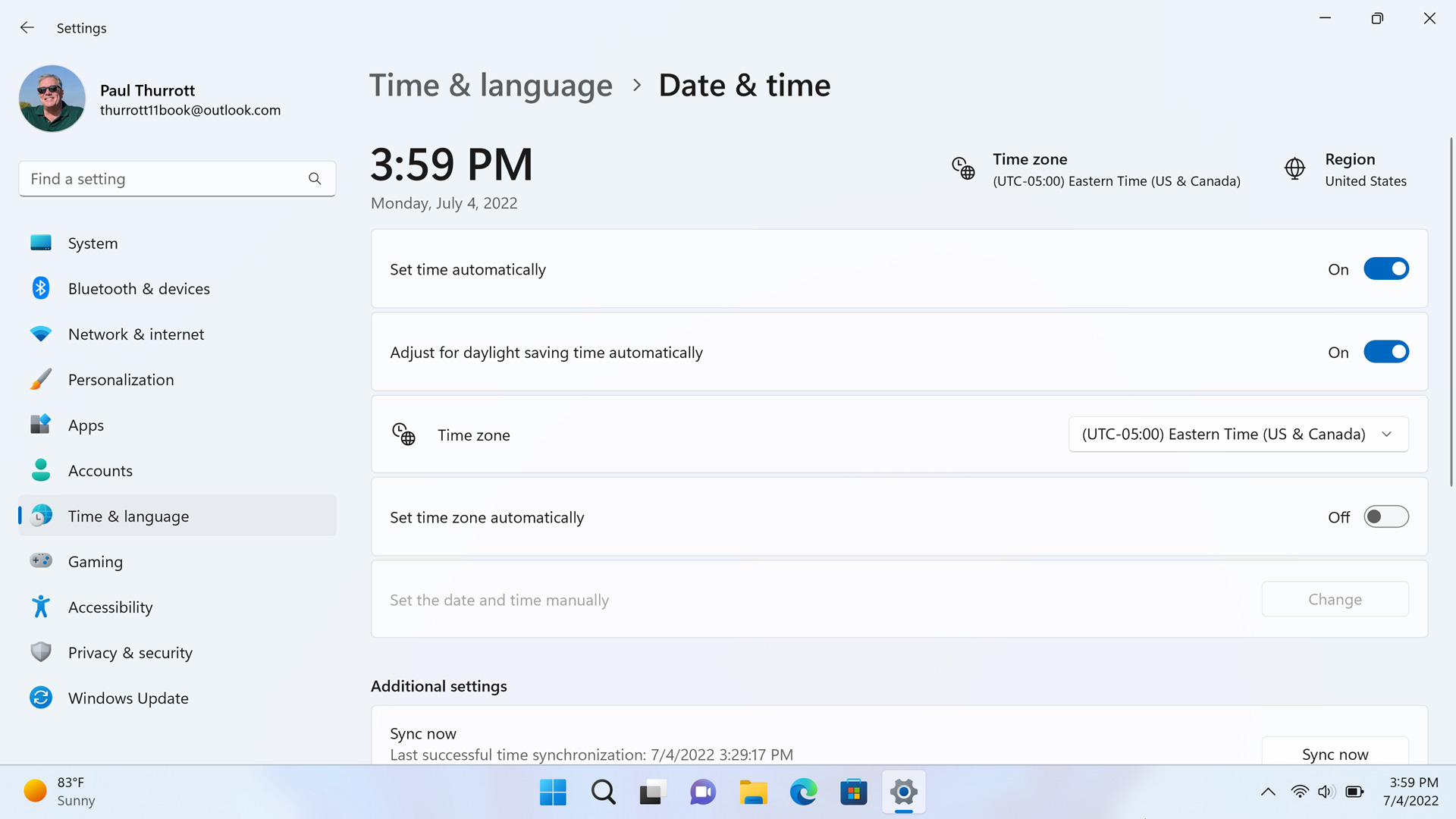Open Microsoft Store from the taskbar
This screenshot has height=819, width=1456.
point(853,792)
